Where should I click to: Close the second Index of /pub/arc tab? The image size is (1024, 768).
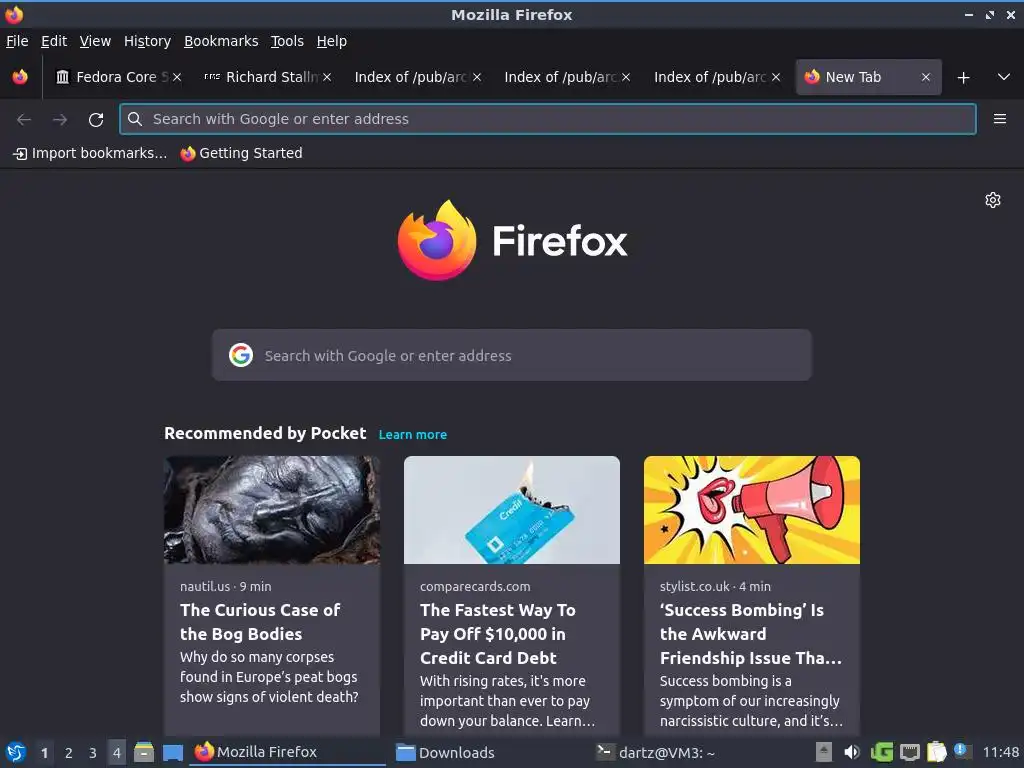[x=626, y=77]
